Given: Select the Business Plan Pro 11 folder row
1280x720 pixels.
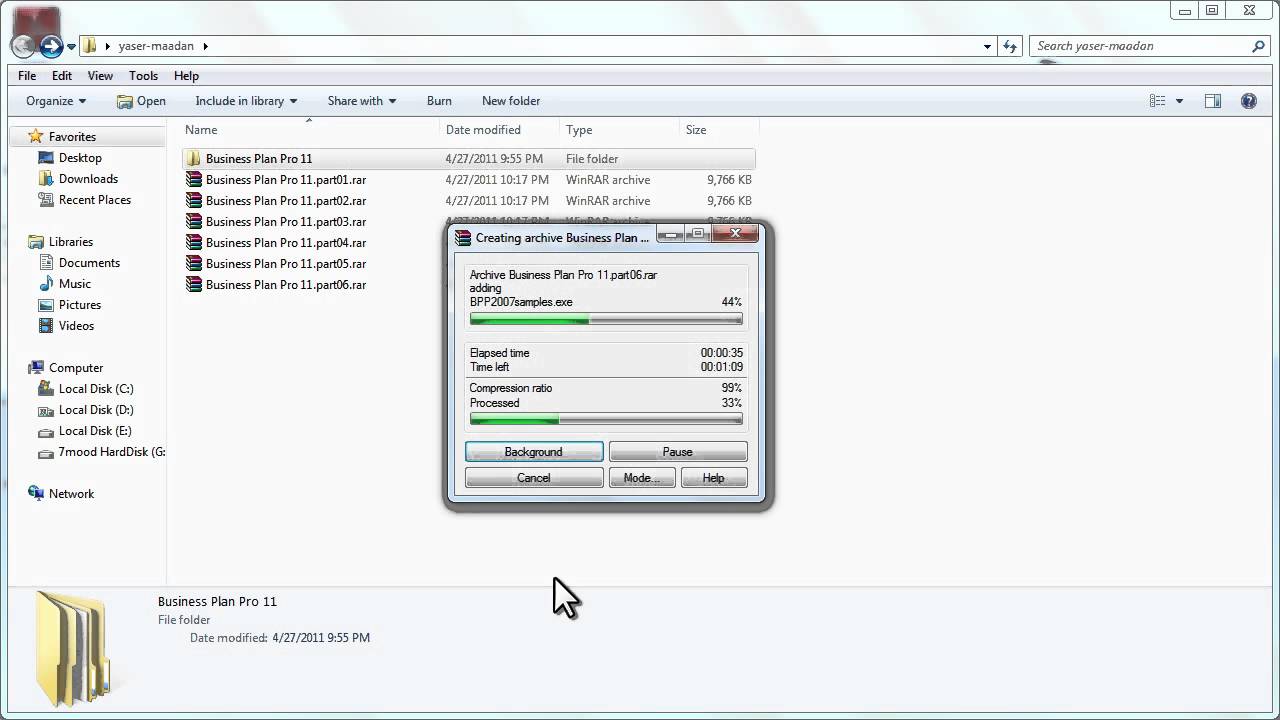Looking at the screenshot, I should [x=468, y=159].
